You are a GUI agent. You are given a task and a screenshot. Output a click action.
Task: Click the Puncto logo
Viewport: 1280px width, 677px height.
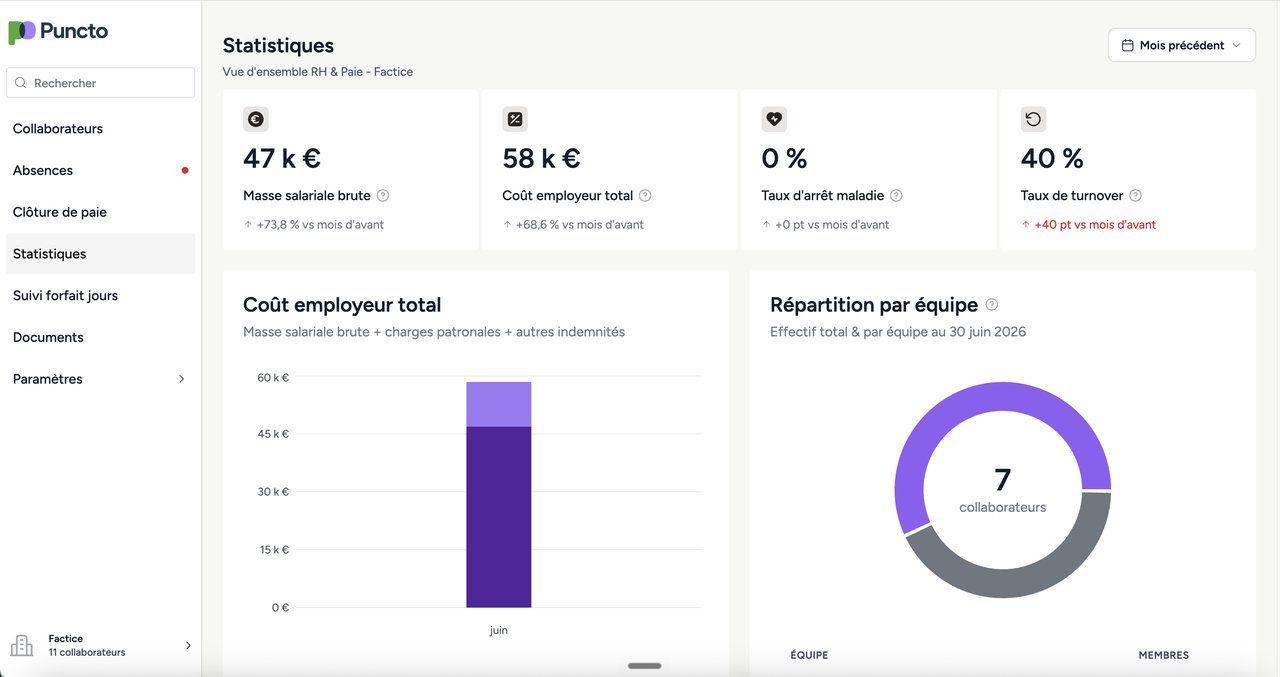coord(58,31)
